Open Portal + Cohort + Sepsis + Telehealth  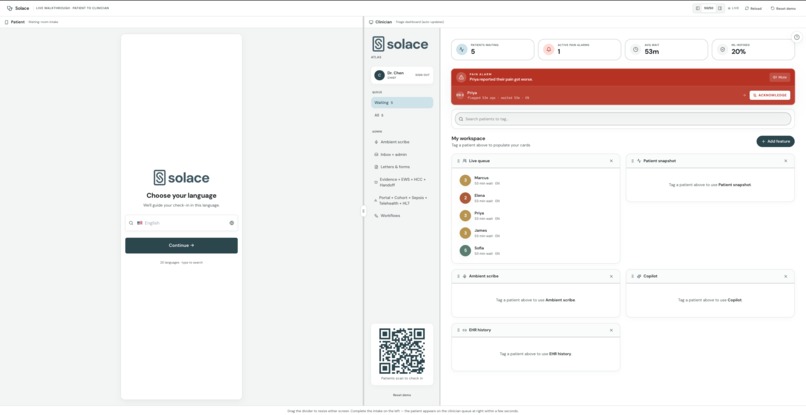tap(402, 200)
